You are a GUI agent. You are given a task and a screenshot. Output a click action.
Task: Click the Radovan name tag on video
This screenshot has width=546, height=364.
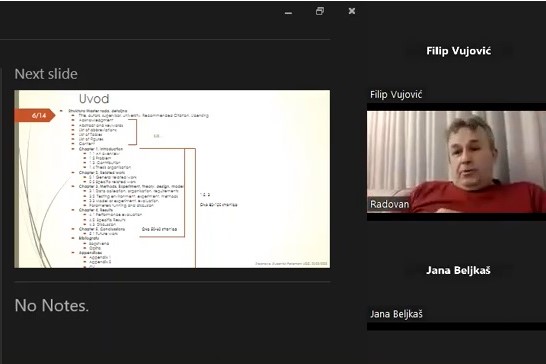tap(389, 204)
